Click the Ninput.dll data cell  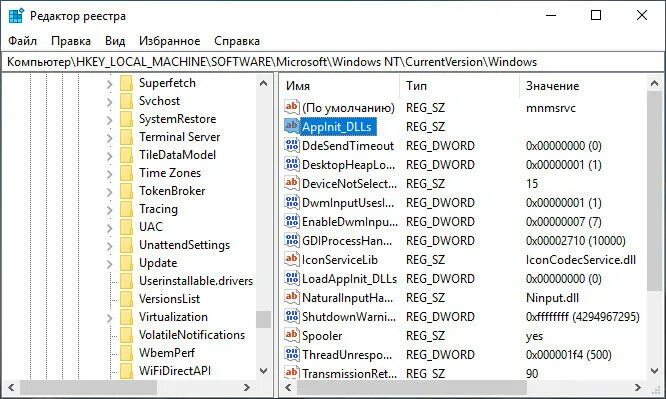coord(552,298)
